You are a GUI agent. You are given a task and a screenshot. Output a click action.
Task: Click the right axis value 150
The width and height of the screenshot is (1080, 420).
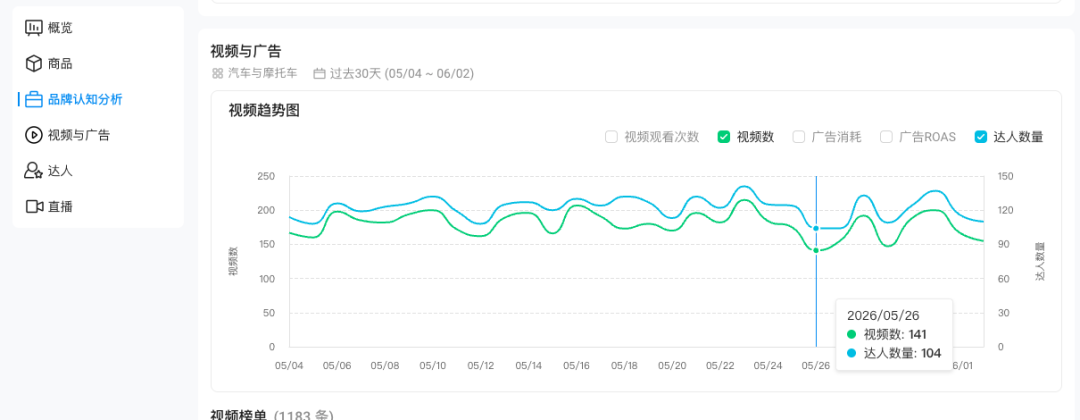click(x=1005, y=176)
